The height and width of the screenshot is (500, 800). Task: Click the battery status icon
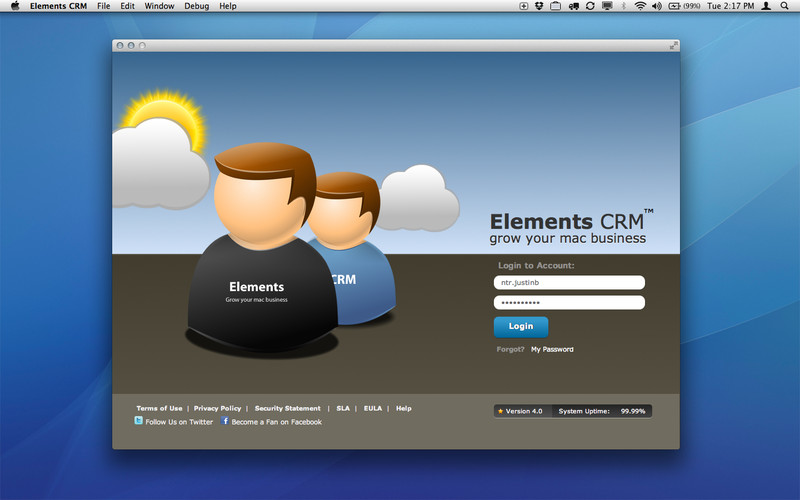pos(684,6)
